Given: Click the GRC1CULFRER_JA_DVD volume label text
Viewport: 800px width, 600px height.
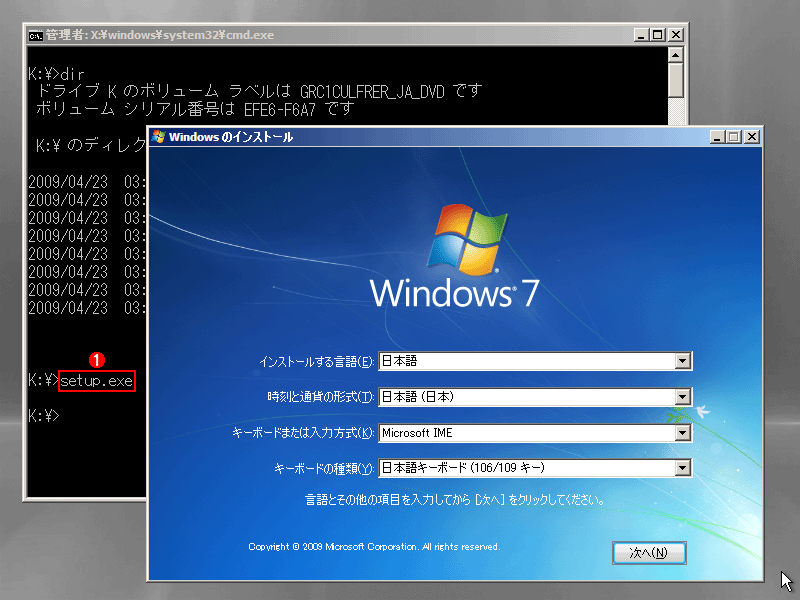Looking at the screenshot, I should pos(372,92).
